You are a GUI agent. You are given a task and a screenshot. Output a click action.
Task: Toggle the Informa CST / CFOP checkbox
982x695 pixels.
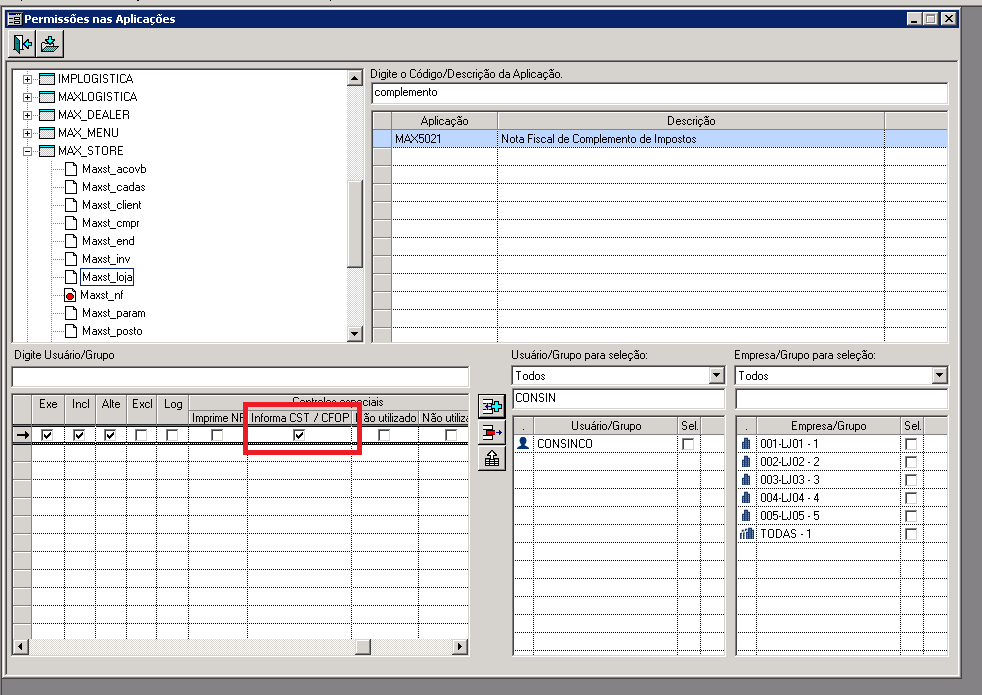[299, 435]
